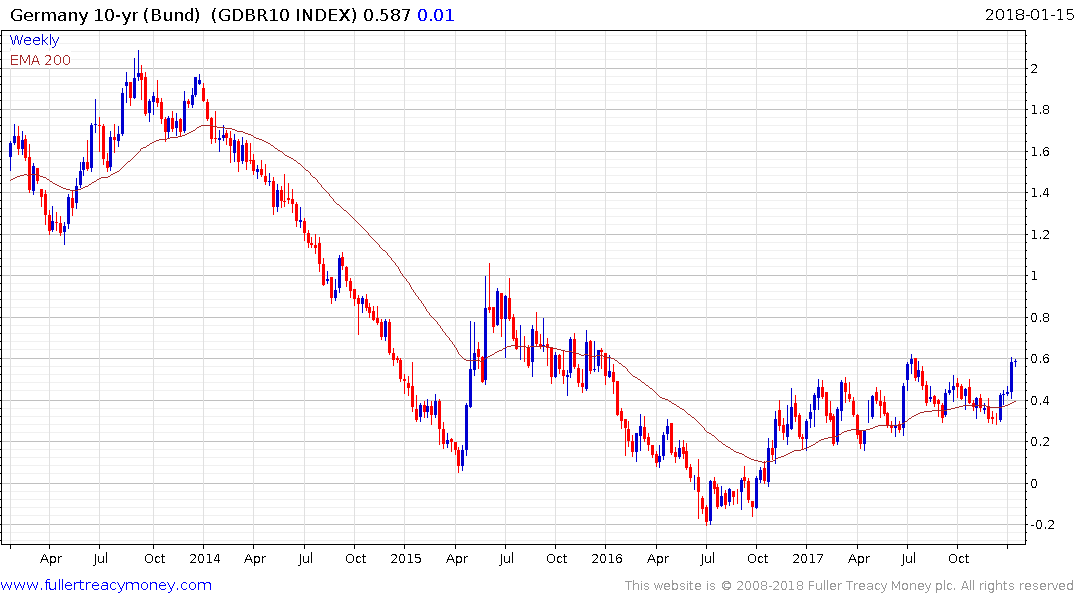
Task: Click the y-axis label '0'
Action: (x=1034, y=483)
